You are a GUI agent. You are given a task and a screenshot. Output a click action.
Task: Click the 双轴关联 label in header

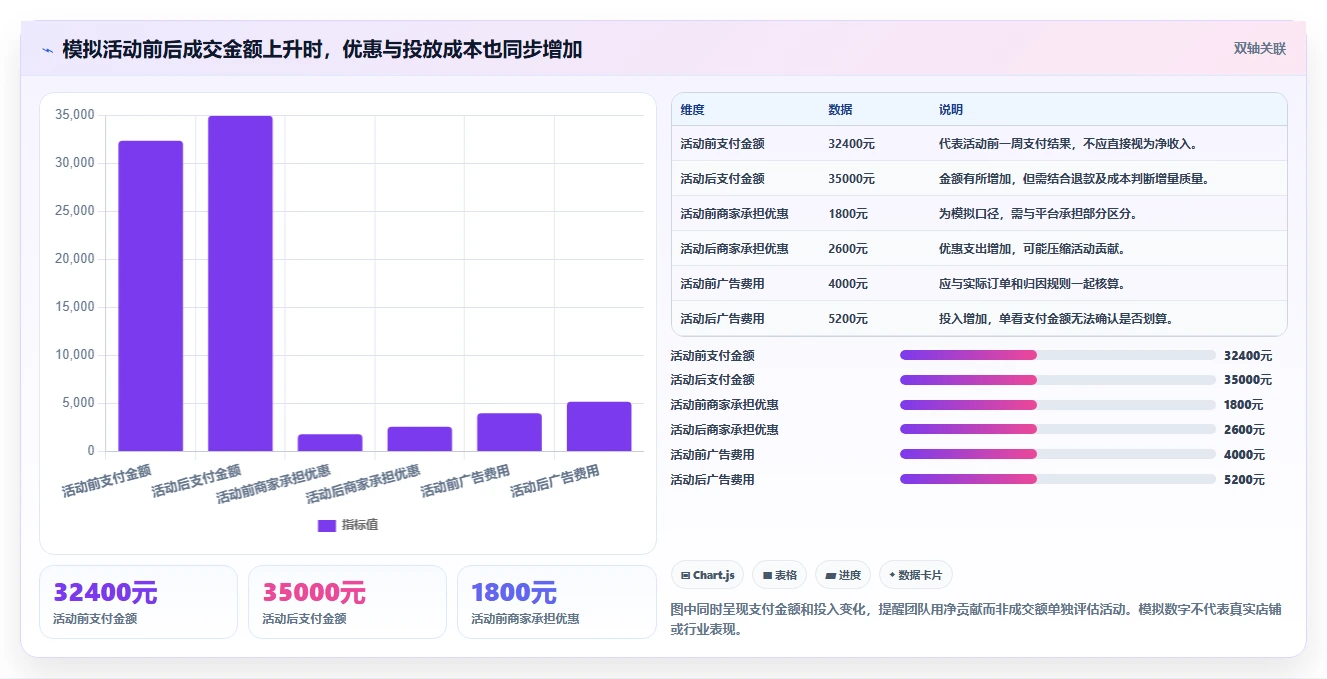coord(1259,49)
